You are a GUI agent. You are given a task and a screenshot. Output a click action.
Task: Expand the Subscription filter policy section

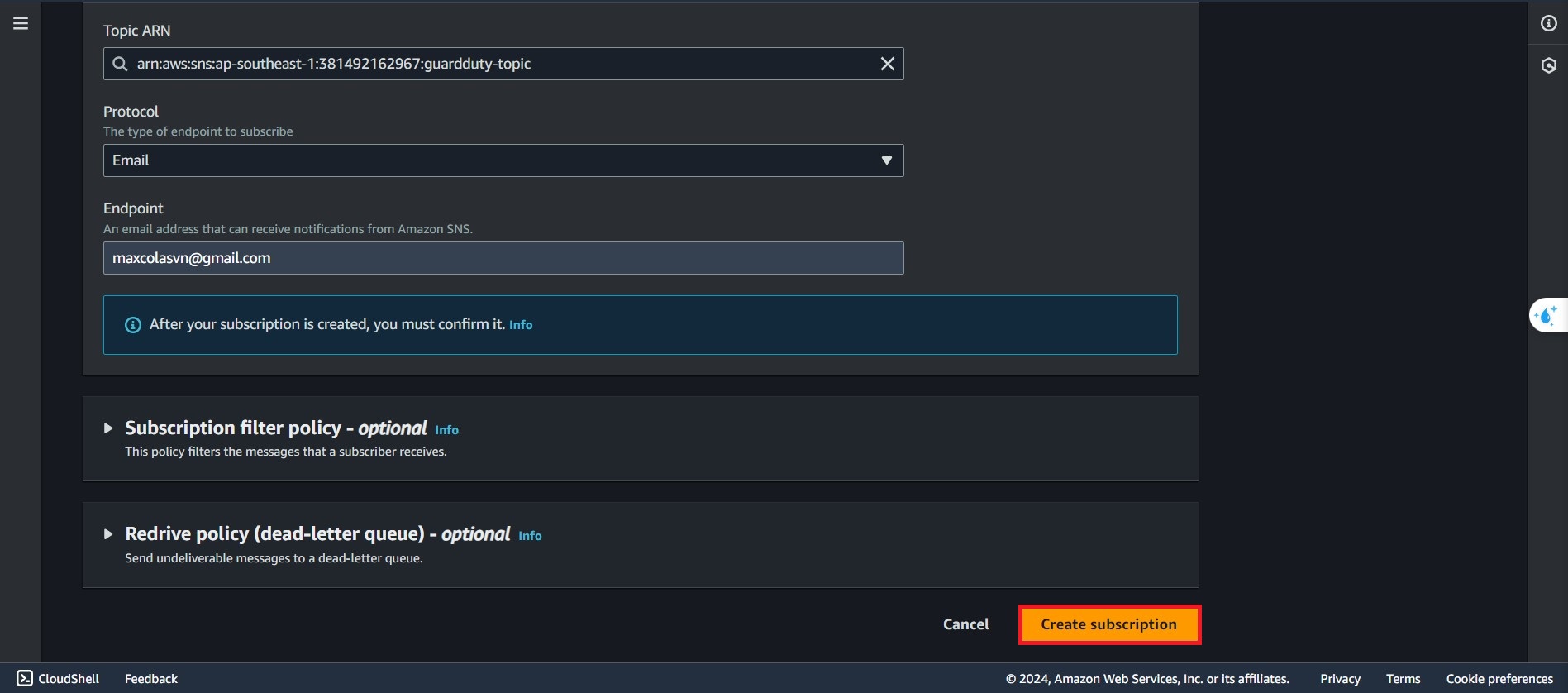tap(108, 428)
